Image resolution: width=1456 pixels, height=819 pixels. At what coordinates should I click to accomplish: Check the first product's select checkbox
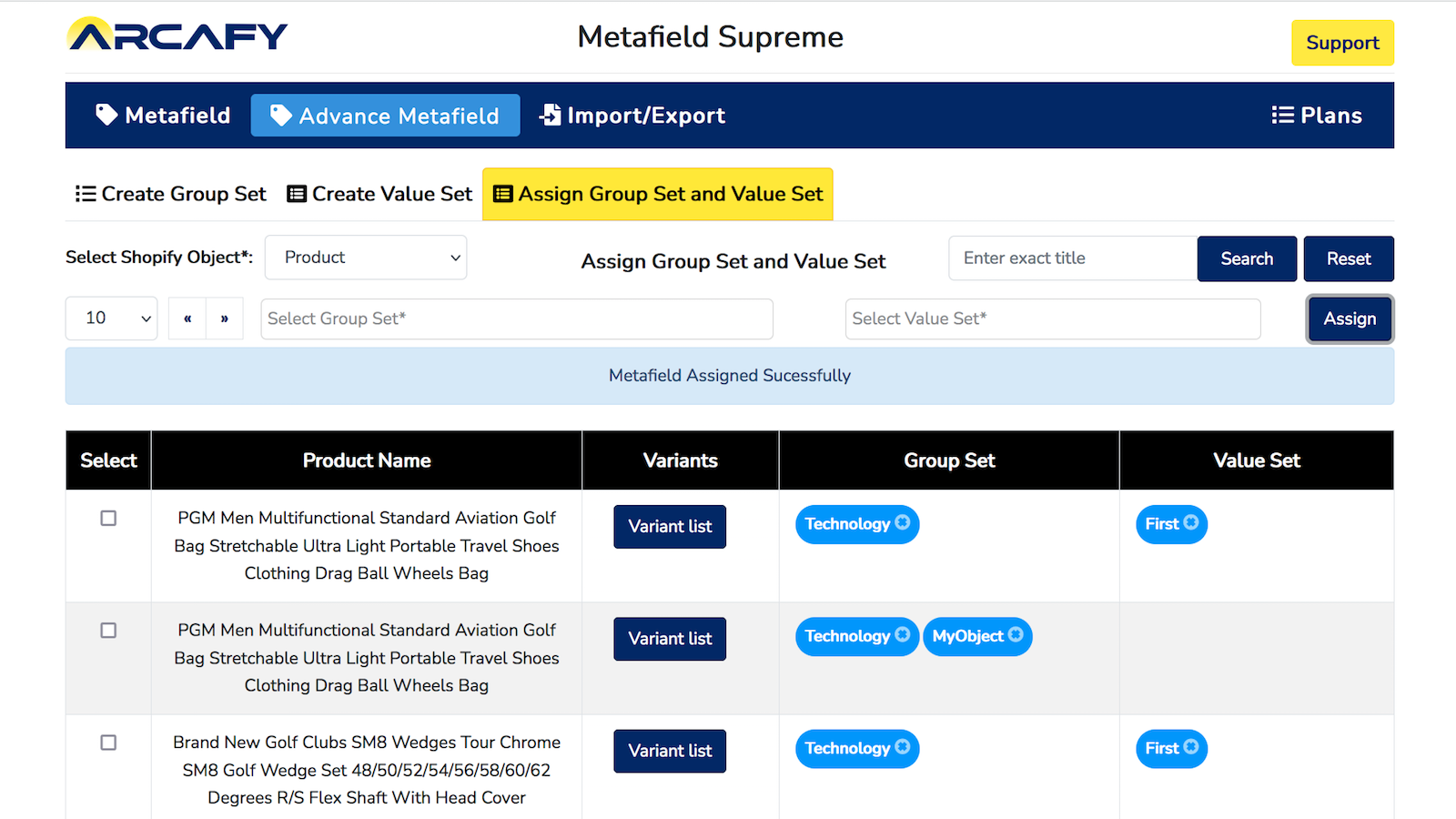click(x=108, y=518)
